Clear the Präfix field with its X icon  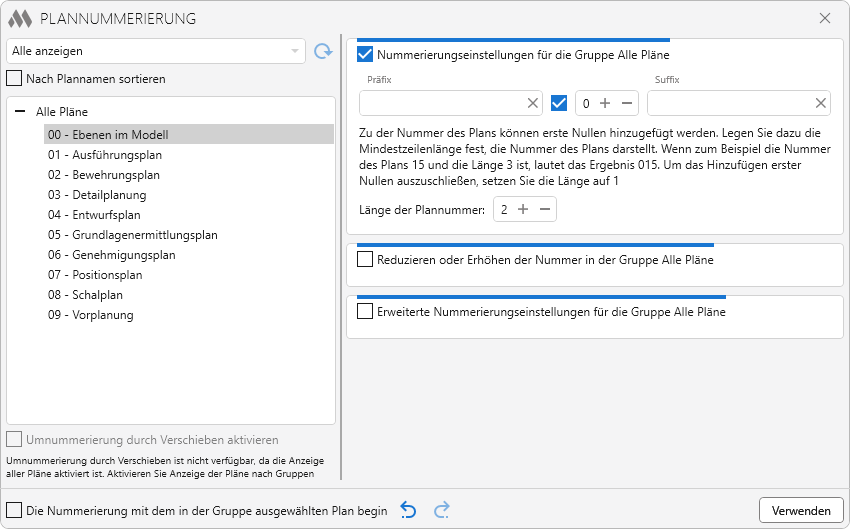click(x=533, y=103)
